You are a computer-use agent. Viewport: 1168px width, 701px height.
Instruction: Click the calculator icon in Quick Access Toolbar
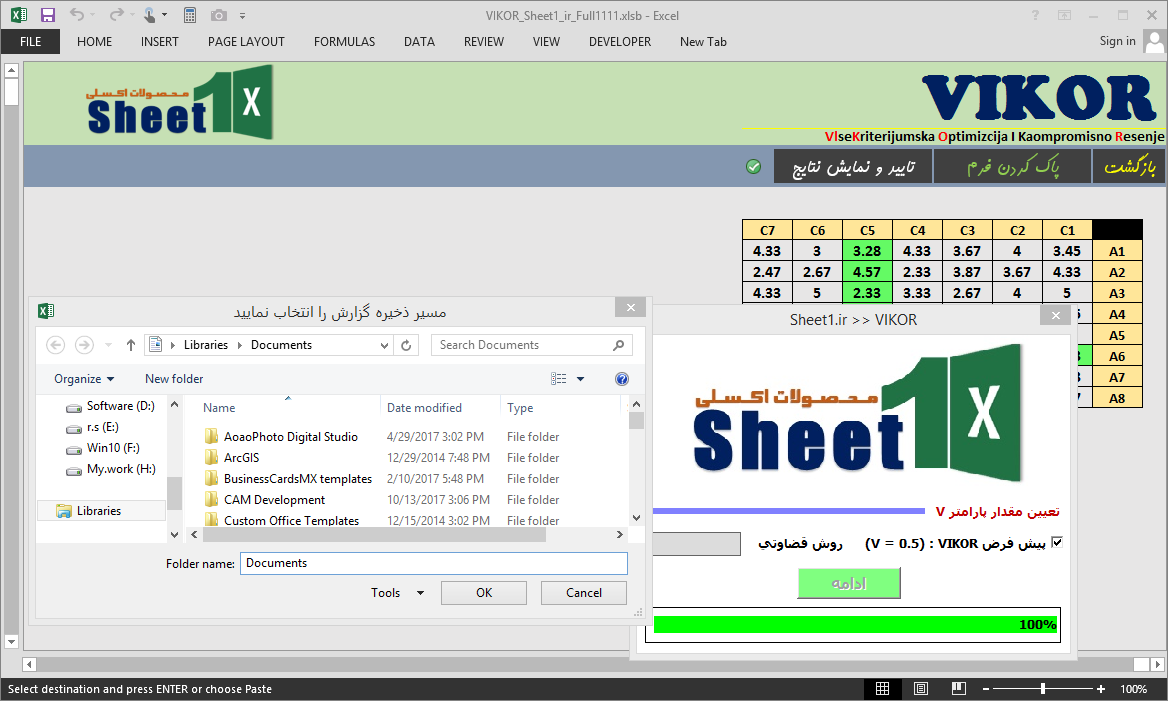coord(189,13)
